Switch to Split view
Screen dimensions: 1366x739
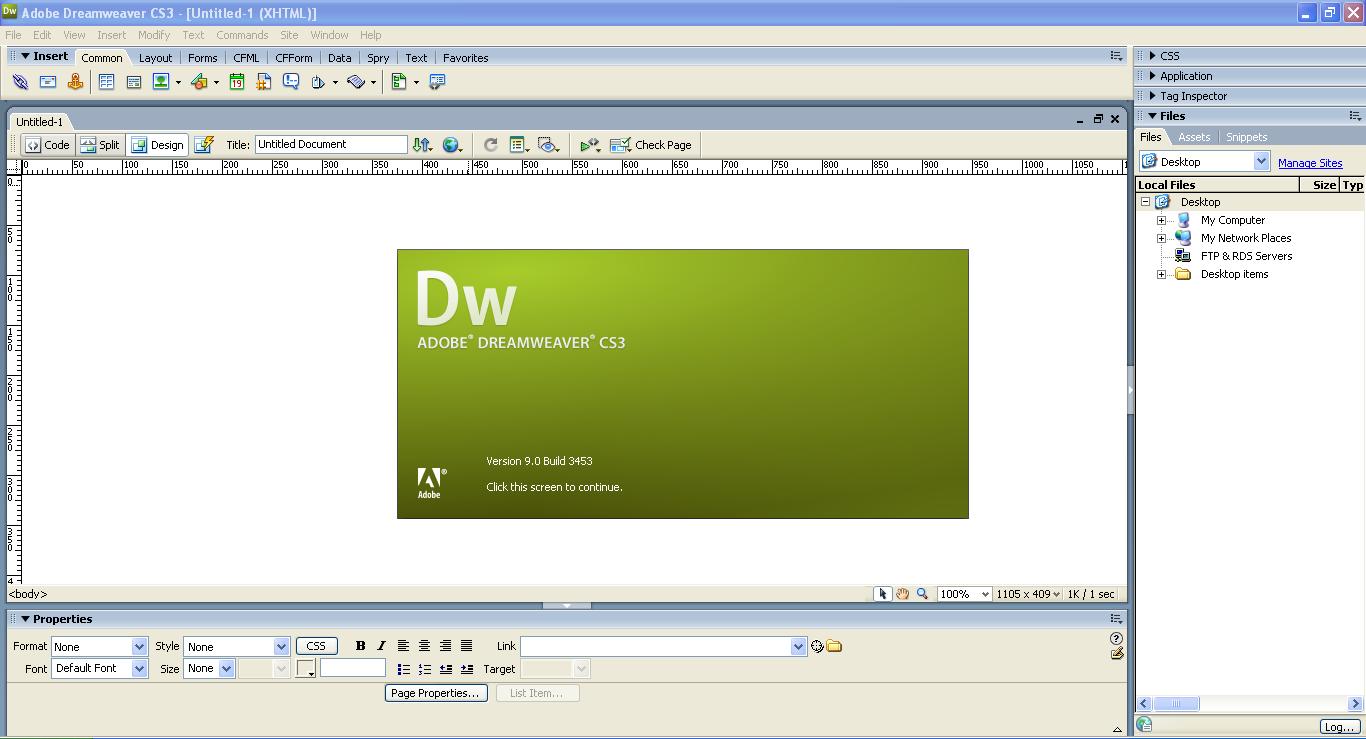tap(100, 145)
